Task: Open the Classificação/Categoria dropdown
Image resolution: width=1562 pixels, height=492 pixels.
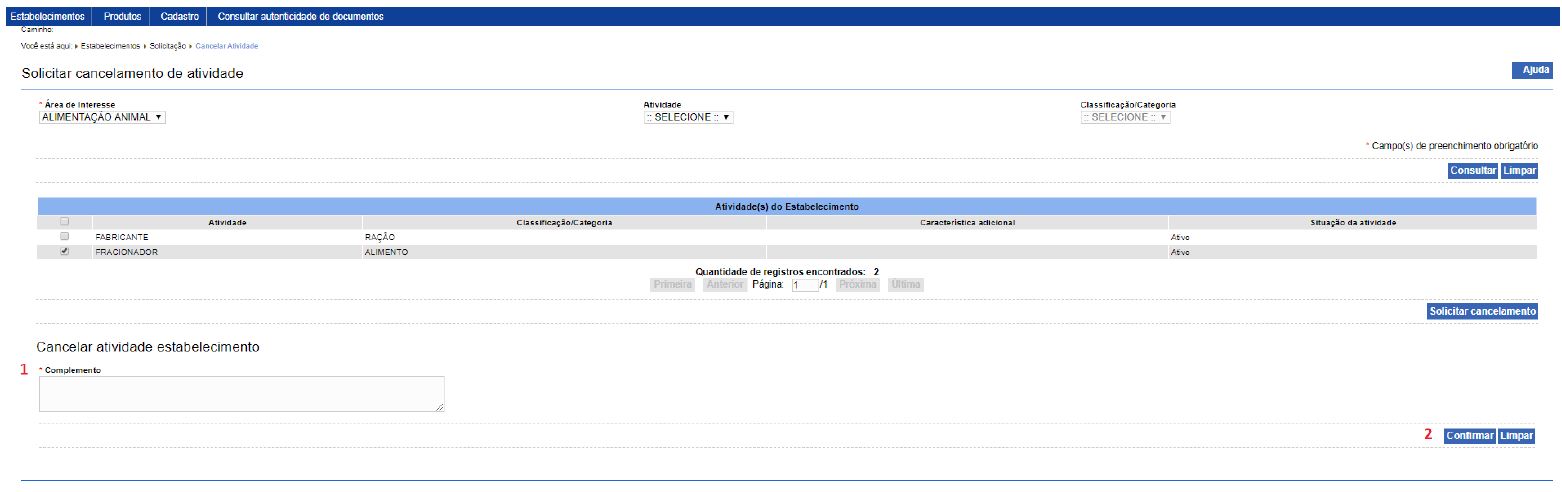Action: point(1125,117)
